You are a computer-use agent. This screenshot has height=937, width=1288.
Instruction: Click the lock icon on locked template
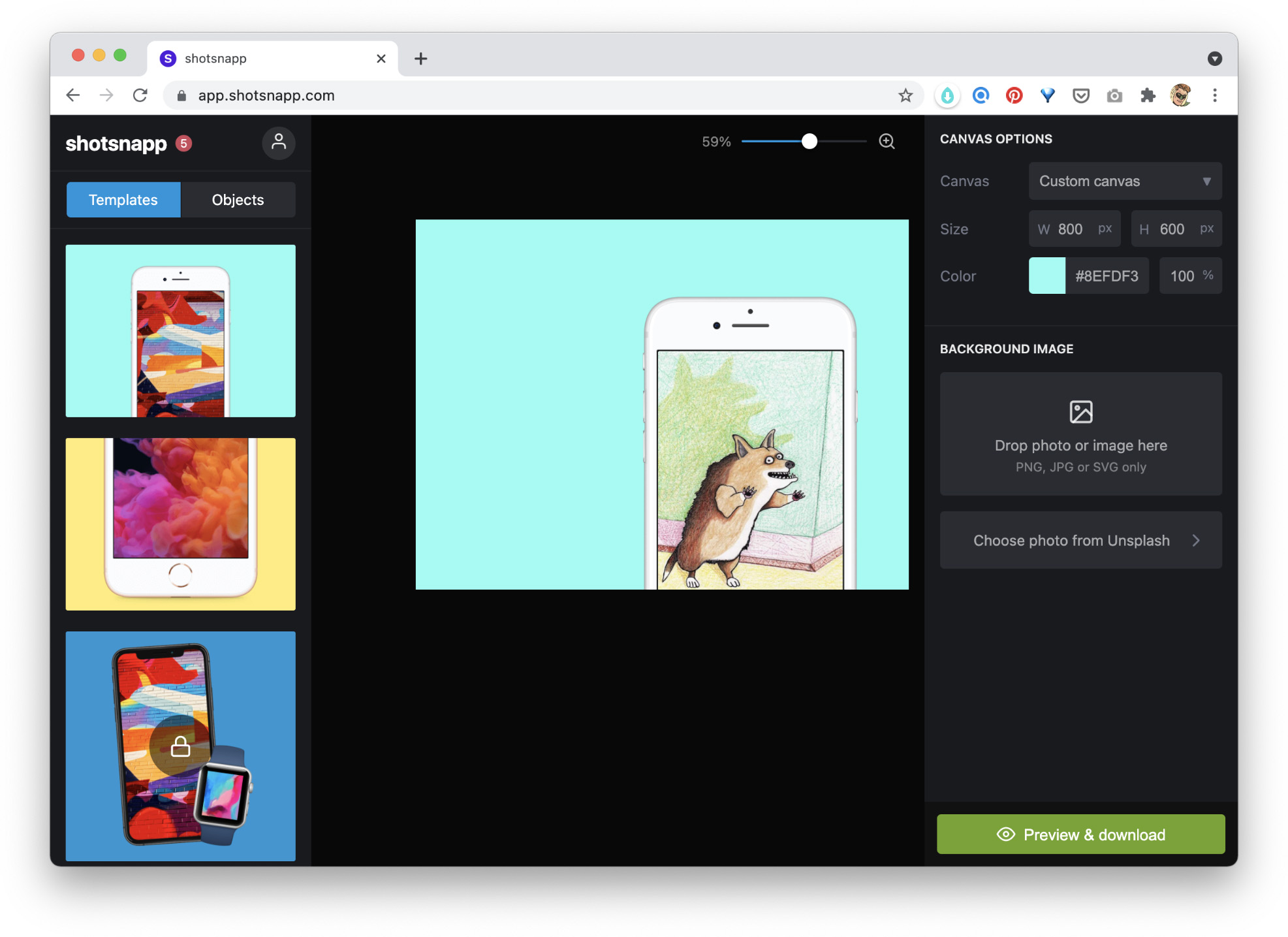point(180,746)
